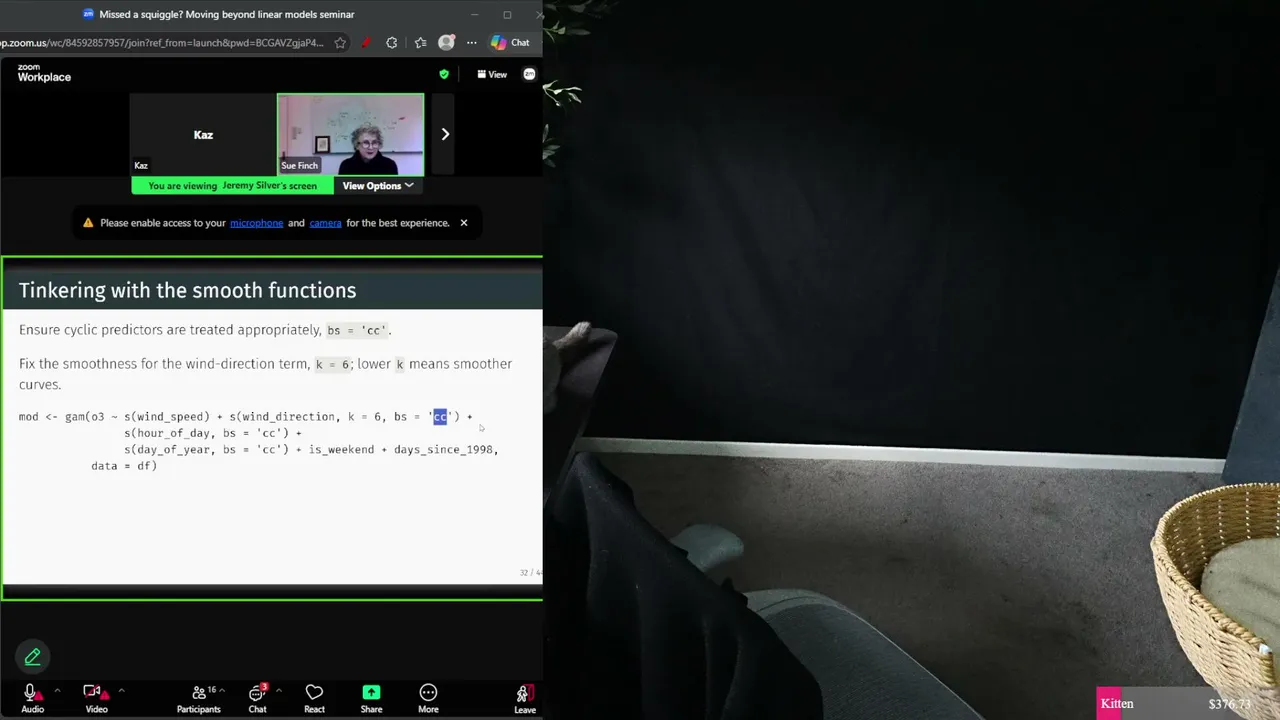The image size is (1280, 720).
Task: Leave the Zoom meeting
Action: pos(524,698)
